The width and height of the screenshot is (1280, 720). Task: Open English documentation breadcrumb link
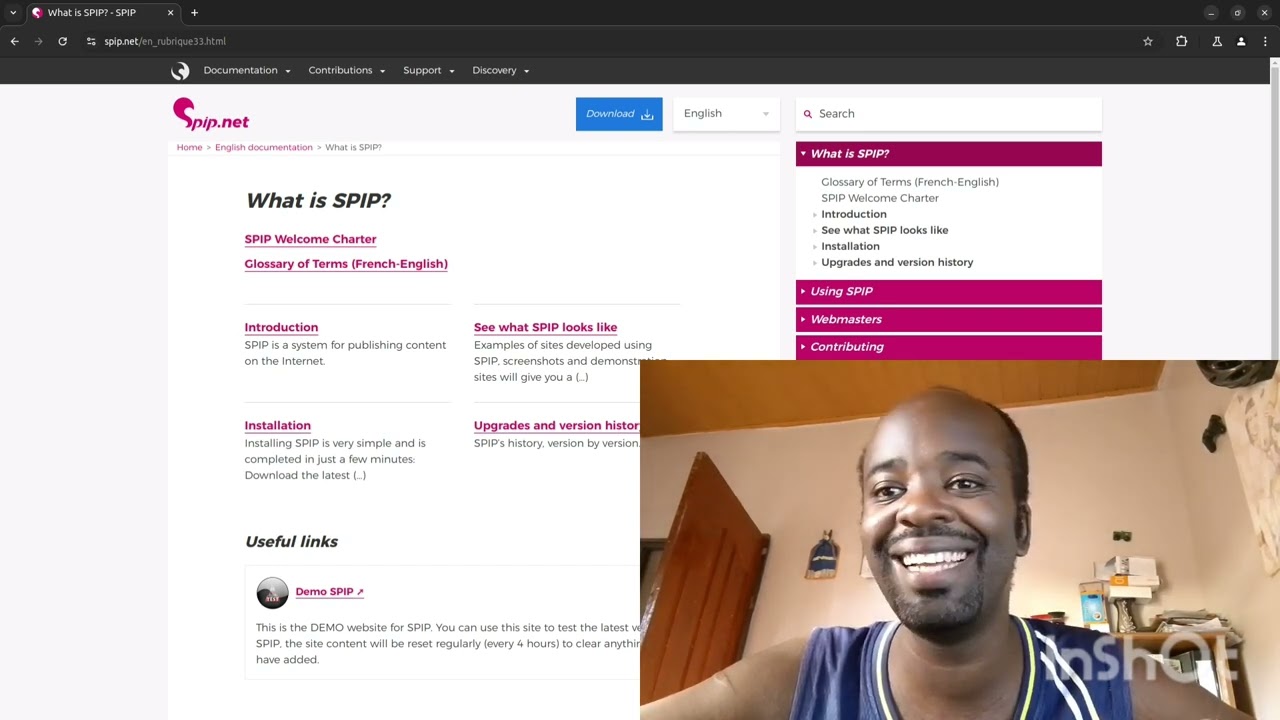pos(264,147)
